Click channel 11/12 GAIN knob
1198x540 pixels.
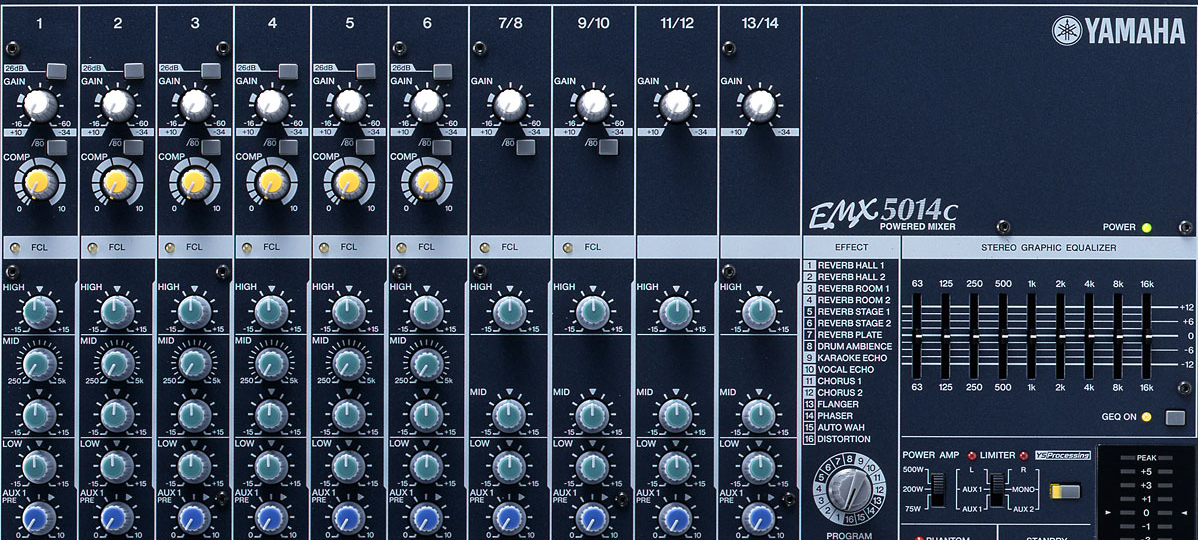click(676, 105)
